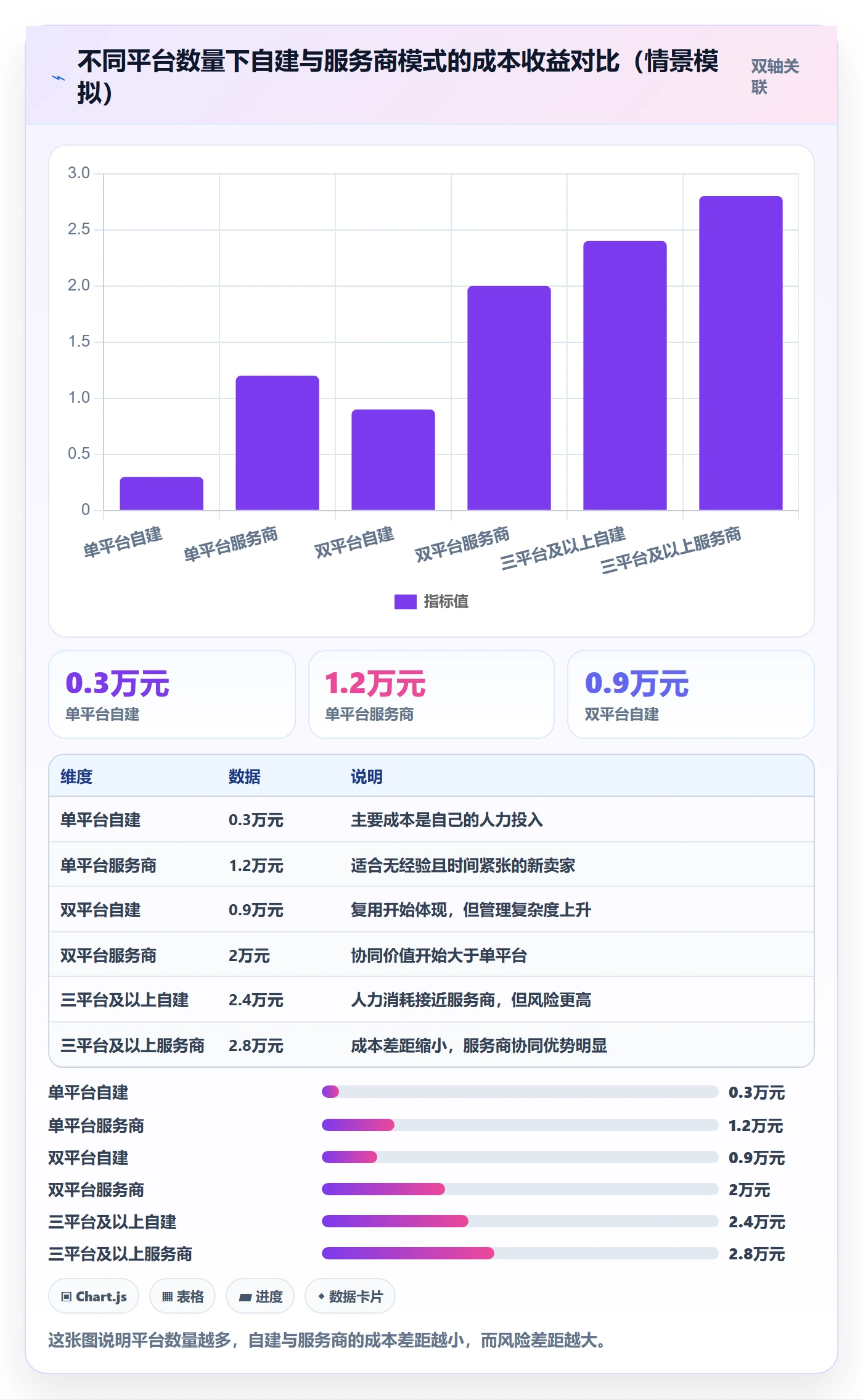Click the 单平台服务商 progress bar

click(520, 1125)
